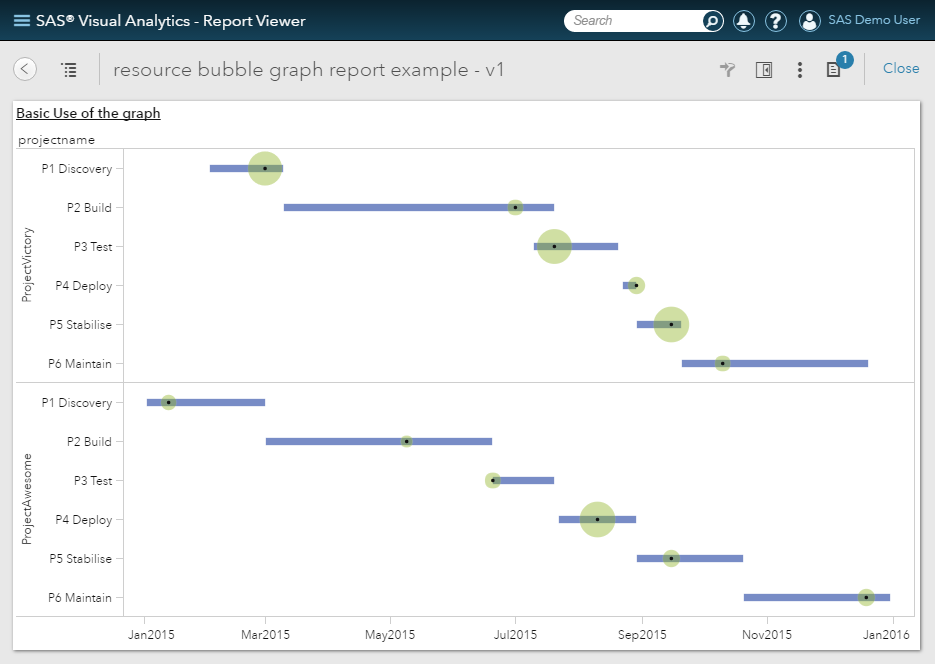
Task: Click the notification bell icon
Action: [x=743, y=20]
